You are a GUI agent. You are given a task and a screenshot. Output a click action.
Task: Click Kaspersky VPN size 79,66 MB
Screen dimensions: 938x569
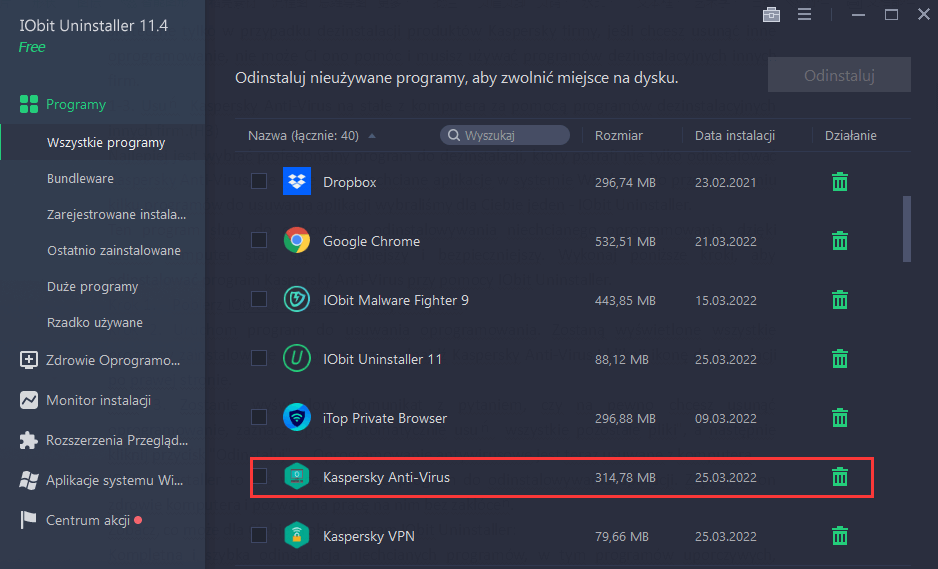tap(622, 537)
